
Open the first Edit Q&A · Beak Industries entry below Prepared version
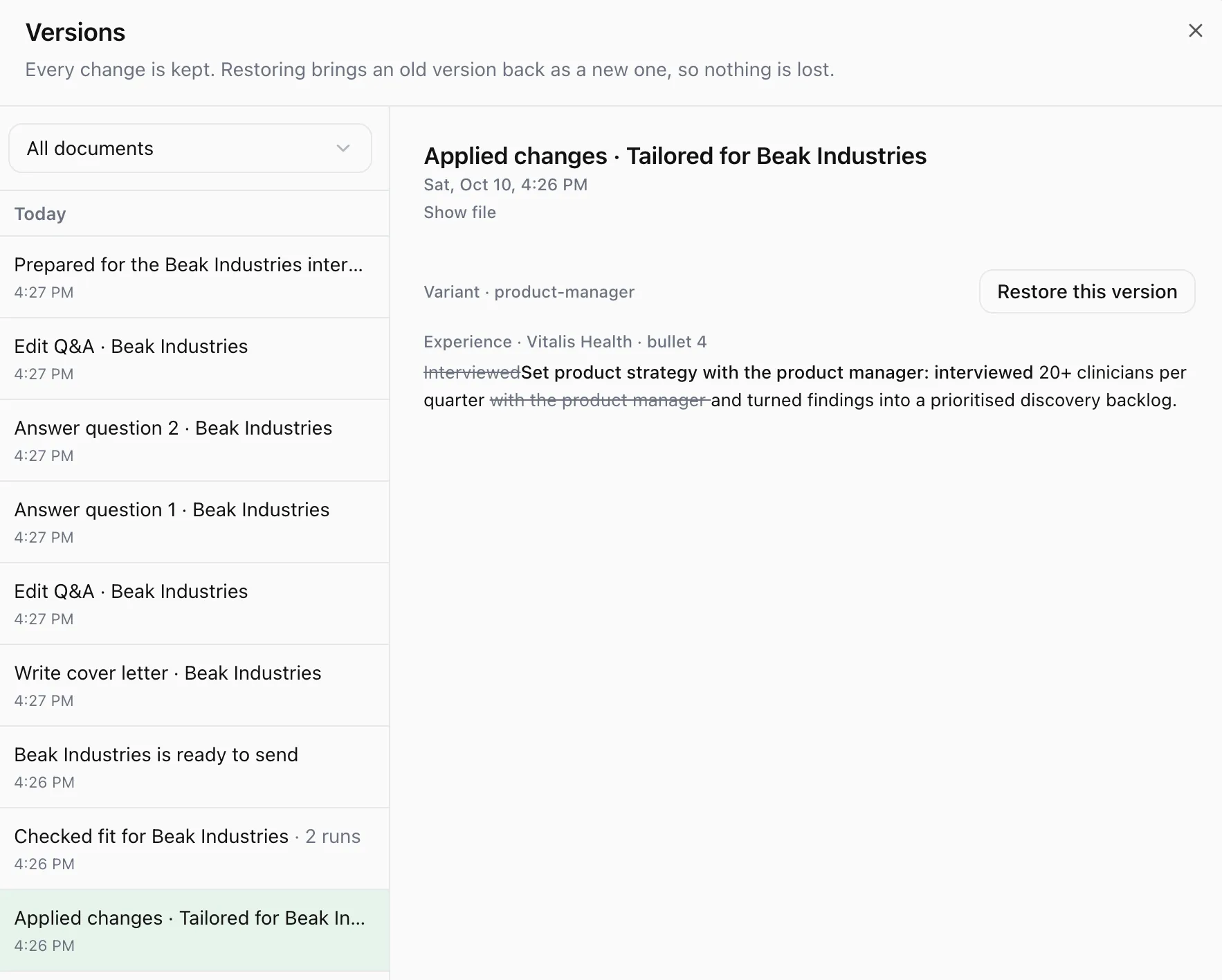pyautogui.click(x=194, y=359)
